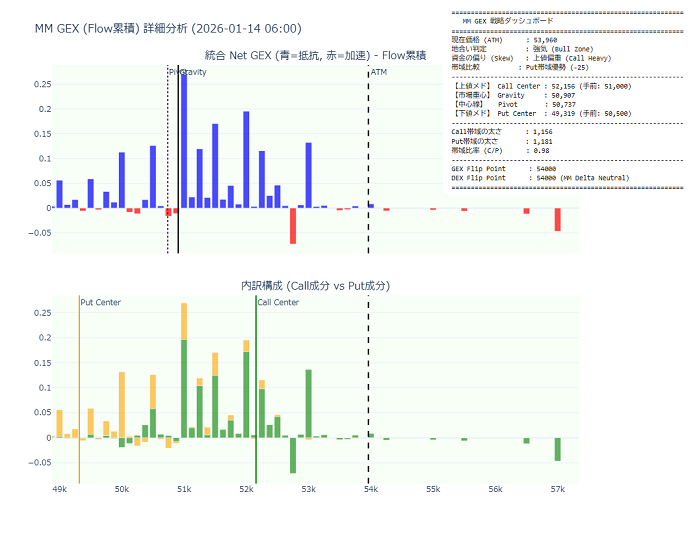Click the chart title 'MM GEX (Flow累積) 詳細分析'

click(x=168, y=28)
